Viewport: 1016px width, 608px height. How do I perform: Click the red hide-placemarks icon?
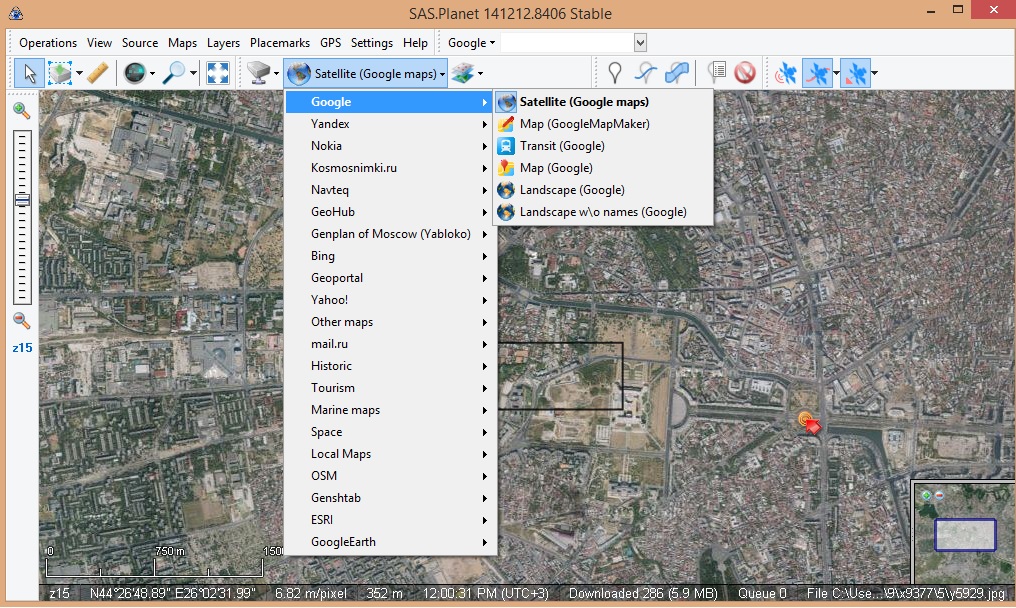[x=745, y=73]
